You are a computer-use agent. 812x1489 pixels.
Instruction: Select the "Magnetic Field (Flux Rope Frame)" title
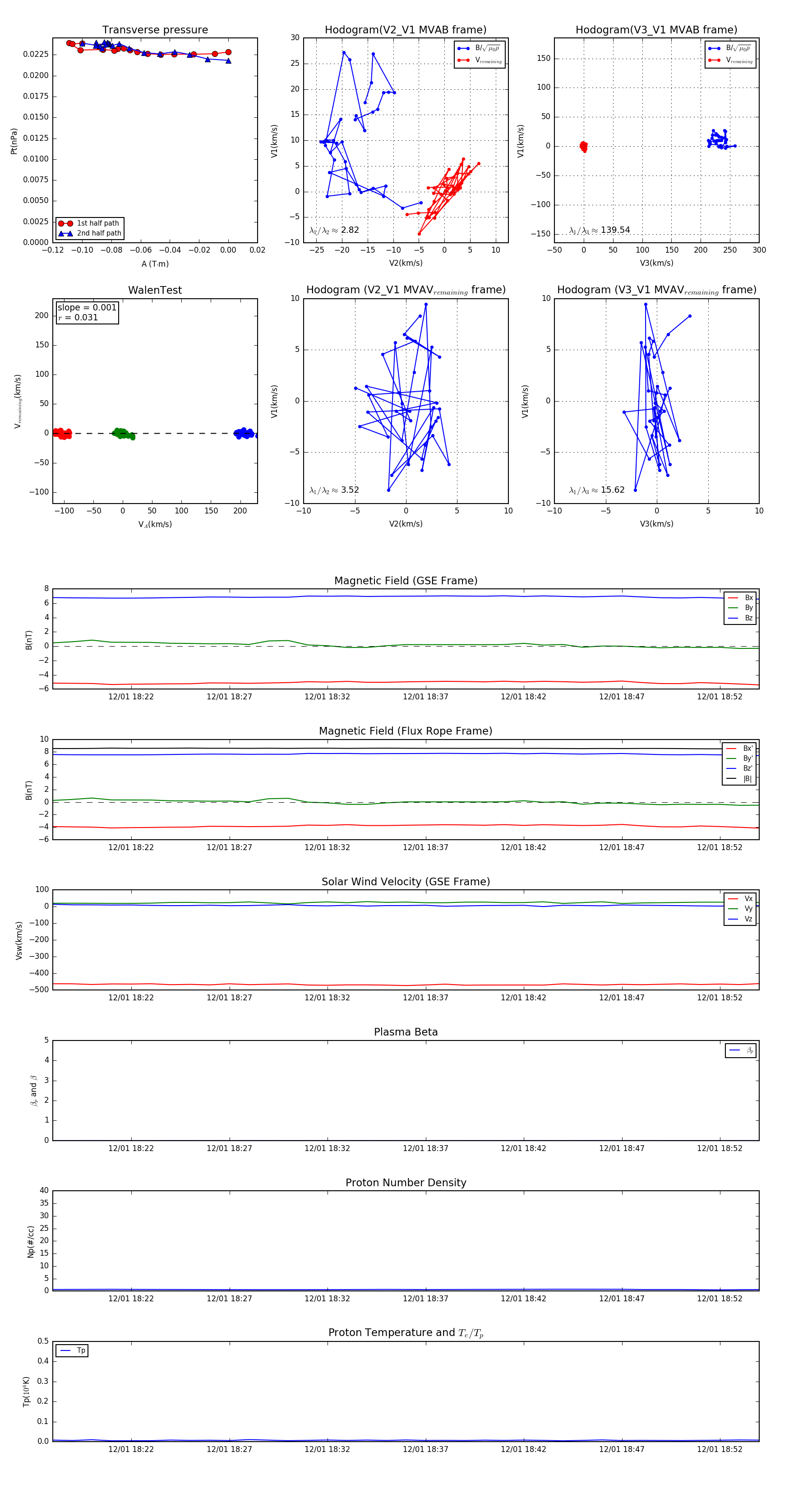(x=406, y=731)
